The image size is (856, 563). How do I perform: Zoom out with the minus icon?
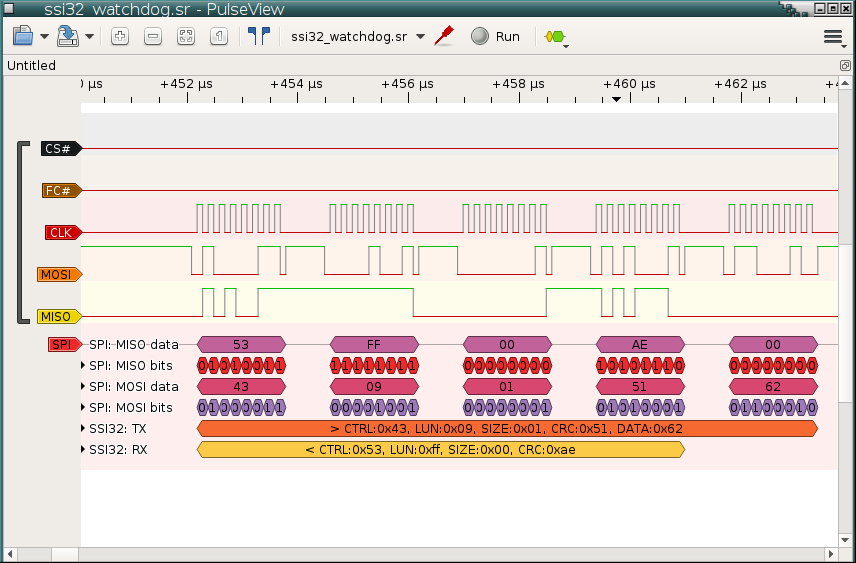tap(153, 37)
